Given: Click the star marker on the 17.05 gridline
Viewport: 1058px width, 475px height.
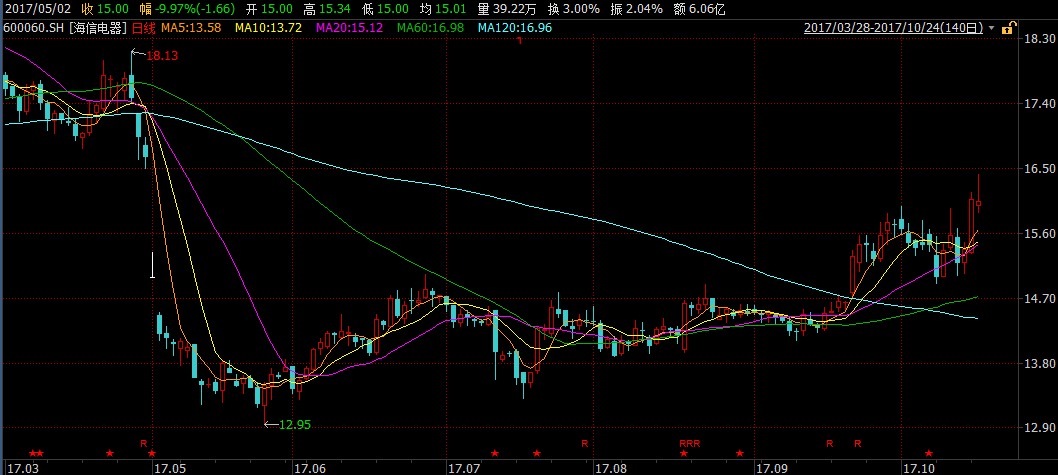Looking at the screenshot, I should 152,453.
